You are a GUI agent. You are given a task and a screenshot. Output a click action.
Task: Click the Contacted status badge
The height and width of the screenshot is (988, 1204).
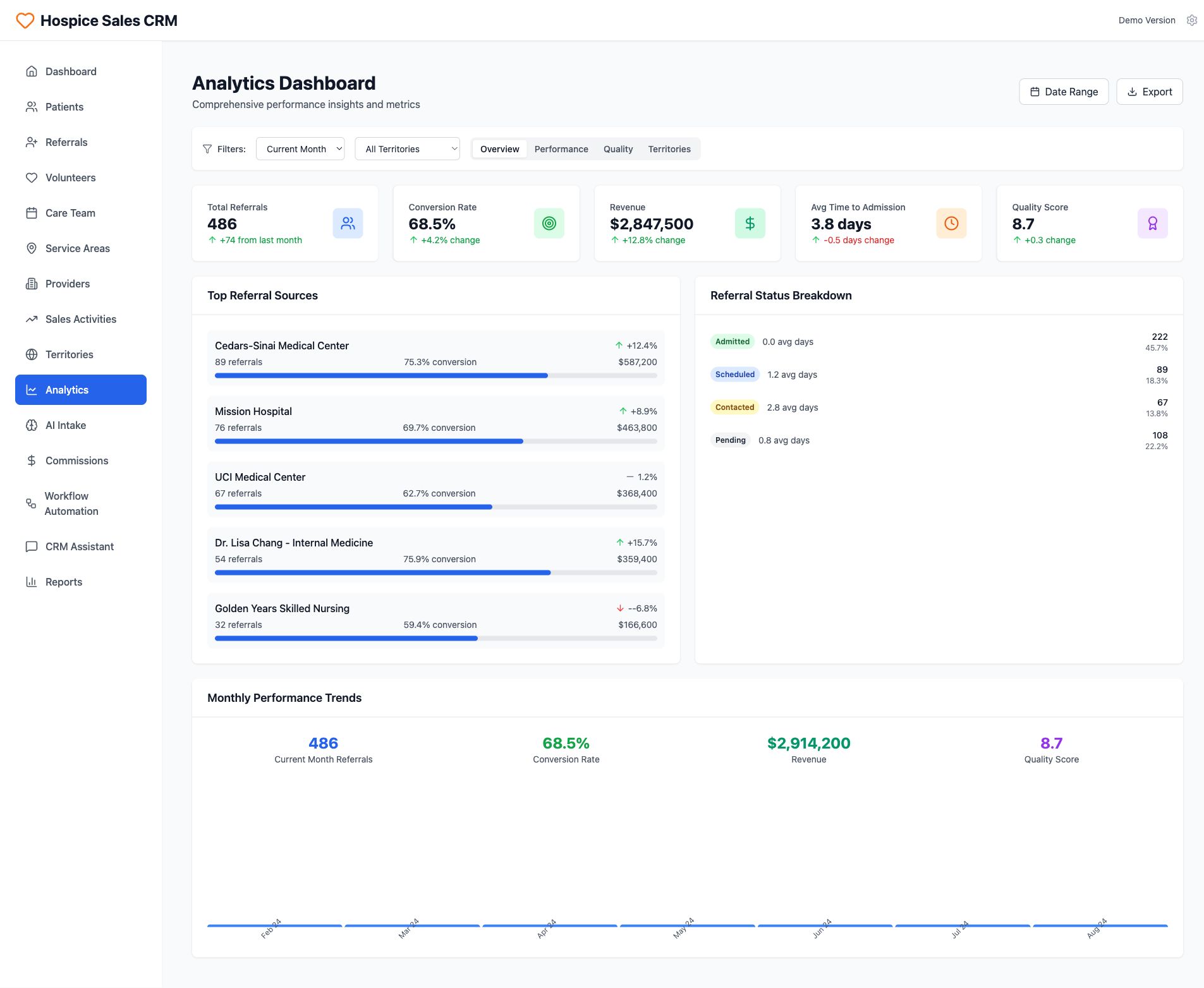(734, 407)
